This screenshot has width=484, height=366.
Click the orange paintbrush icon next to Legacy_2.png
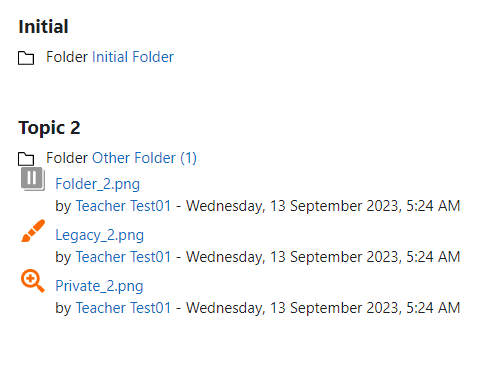[33, 231]
